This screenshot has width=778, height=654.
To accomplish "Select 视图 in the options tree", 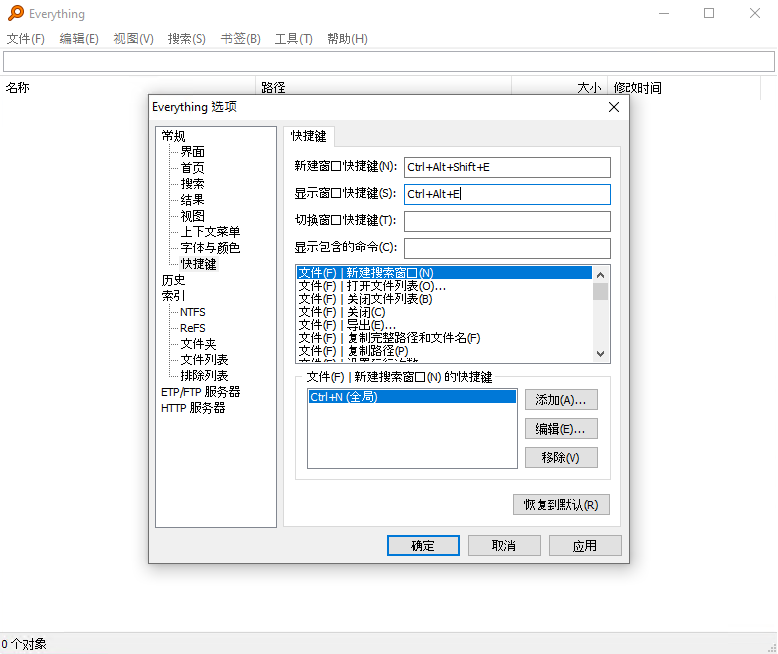I will pos(193,216).
